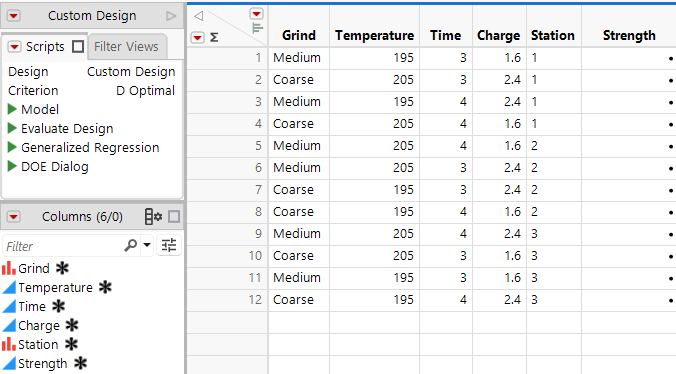Click the column Filter search field
Image resolution: width=676 pixels, height=374 pixels.
click(x=63, y=246)
